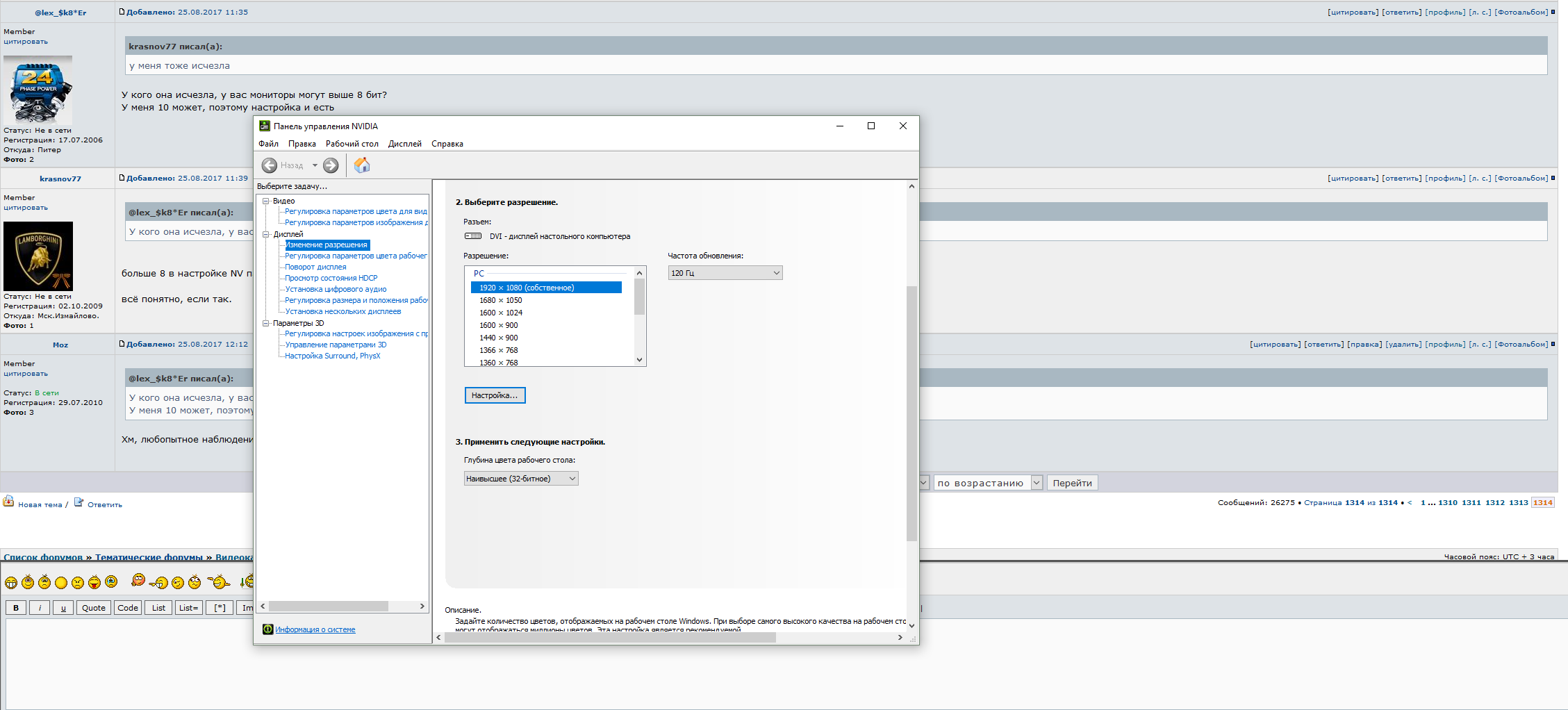Open the Back history dropdown arrow
The width and height of the screenshot is (1568, 710).
(315, 165)
